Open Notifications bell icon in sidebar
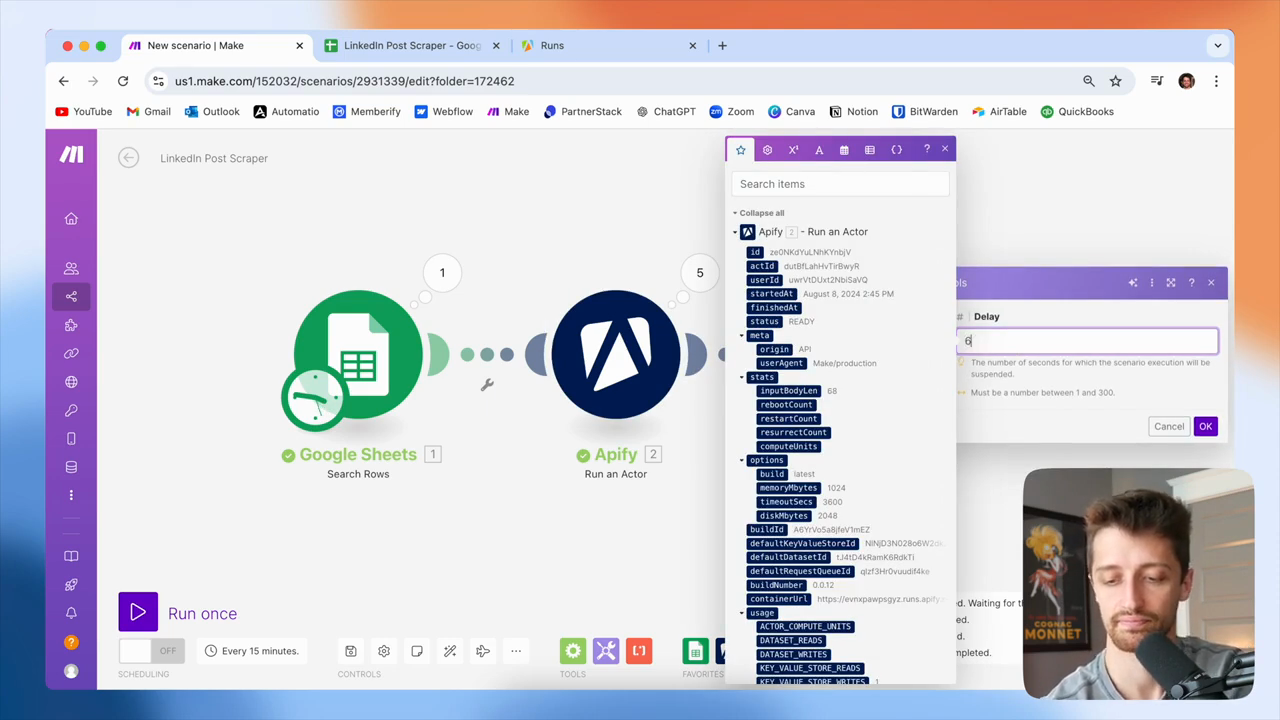1280x720 pixels. 71,613
